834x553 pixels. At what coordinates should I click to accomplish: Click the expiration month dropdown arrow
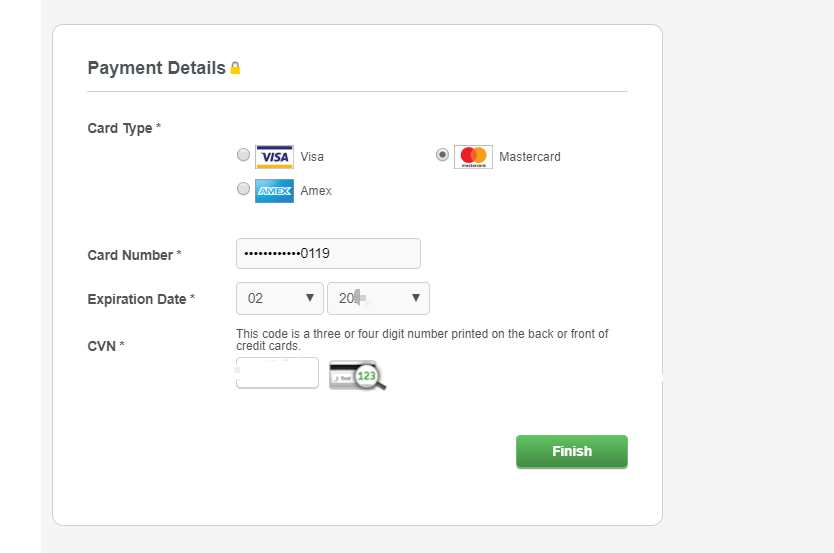310,298
